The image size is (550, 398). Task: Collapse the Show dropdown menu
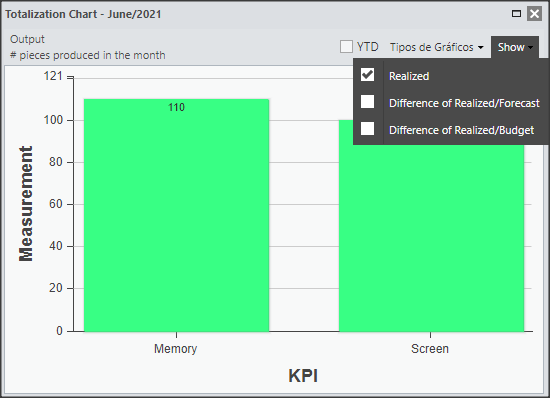[515, 47]
